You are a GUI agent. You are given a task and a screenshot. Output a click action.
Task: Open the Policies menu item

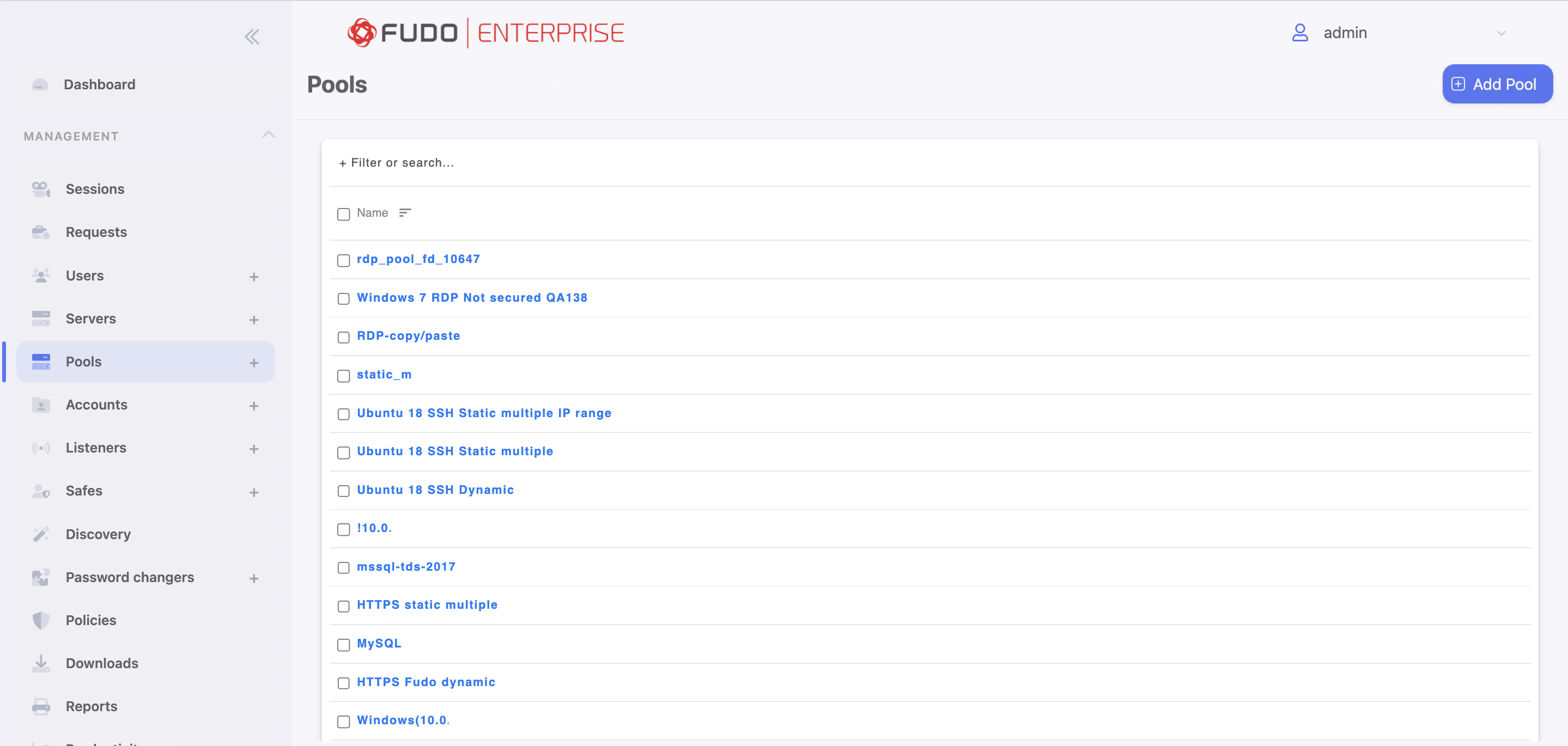tap(90, 620)
